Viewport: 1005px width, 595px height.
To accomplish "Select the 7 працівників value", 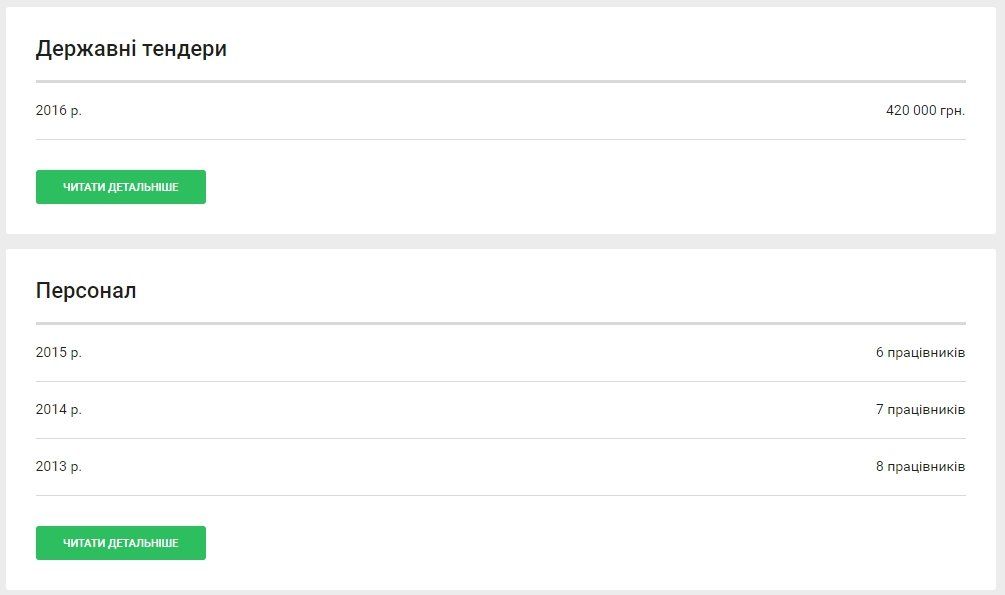I will pos(920,409).
